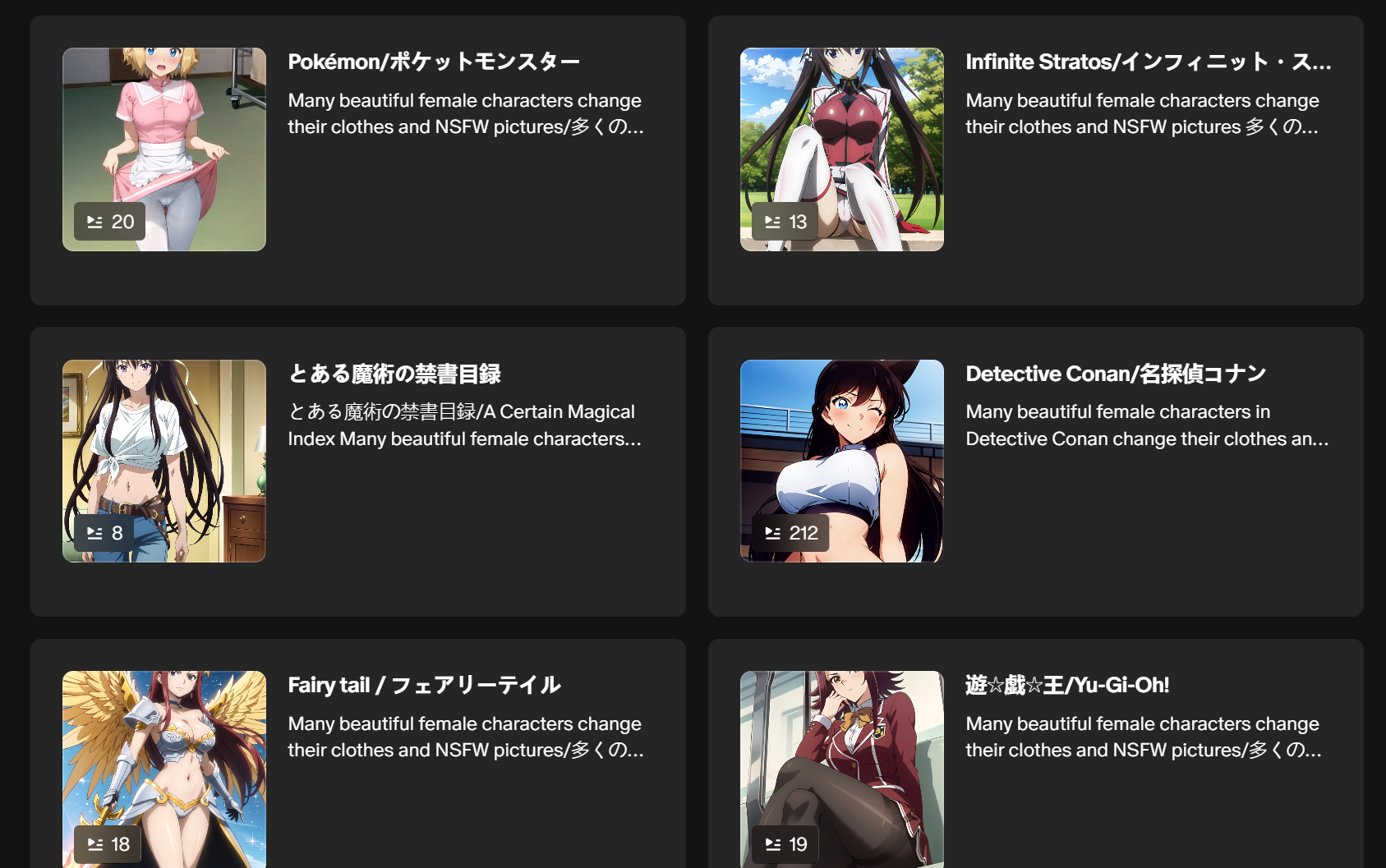Open the Pokémon collection thumbnail
Viewport: 1386px width, 868px height.
164,149
